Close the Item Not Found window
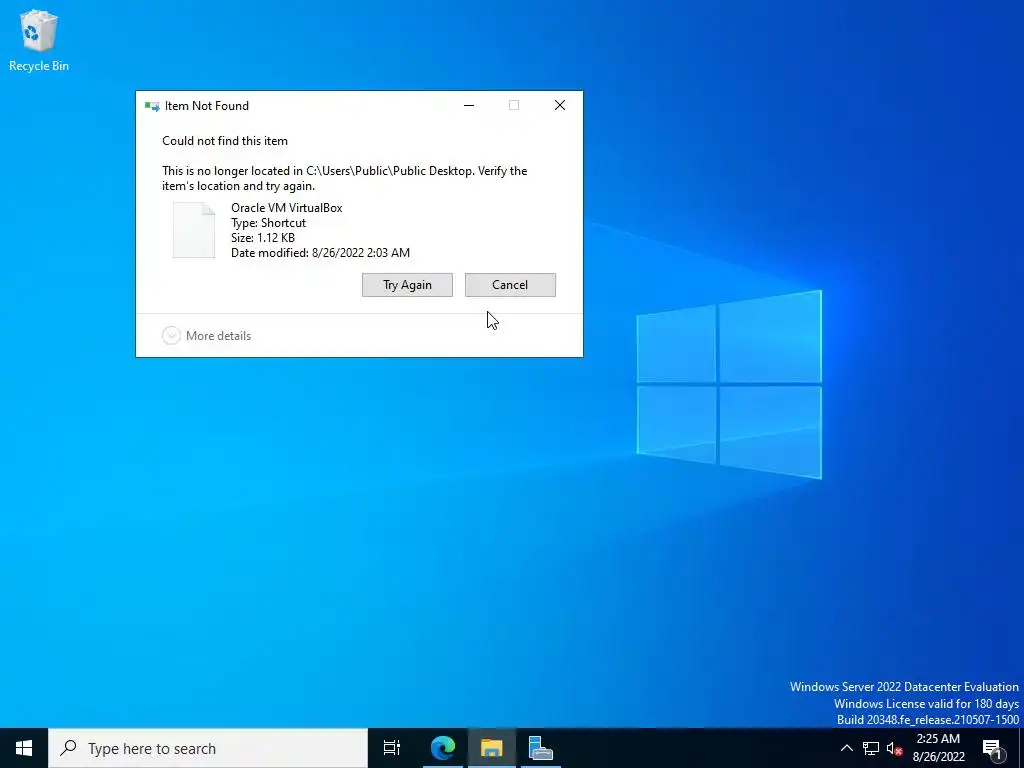1024x768 pixels. coord(560,105)
